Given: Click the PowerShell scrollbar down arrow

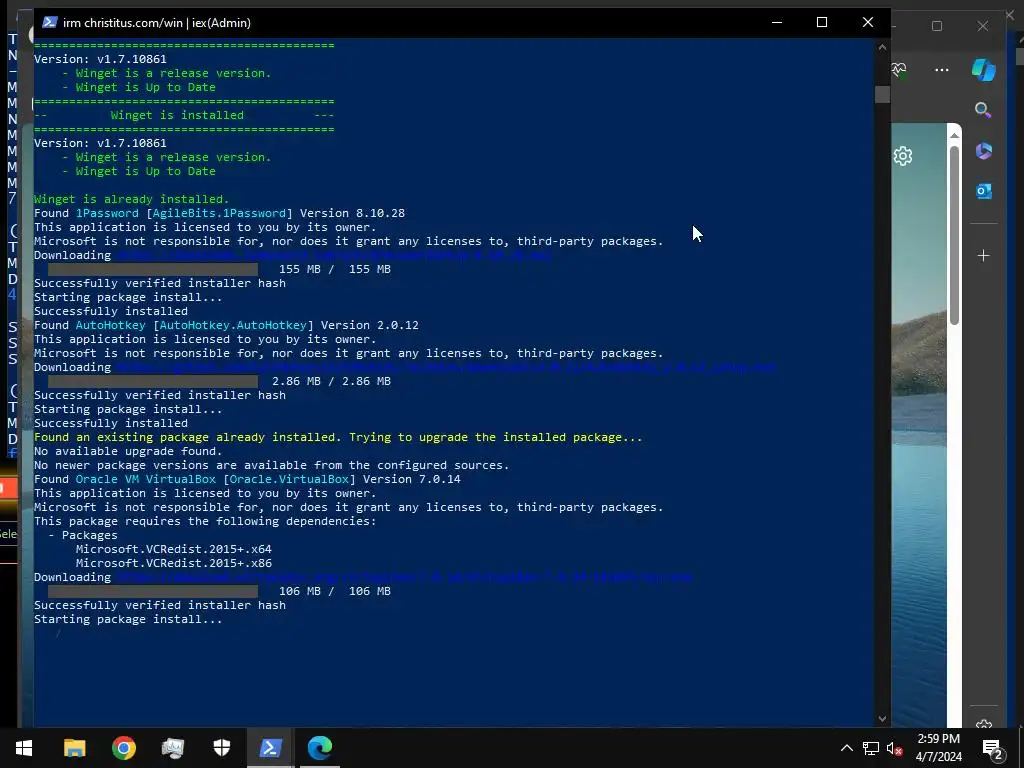Looking at the screenshot, I should 882,718.
